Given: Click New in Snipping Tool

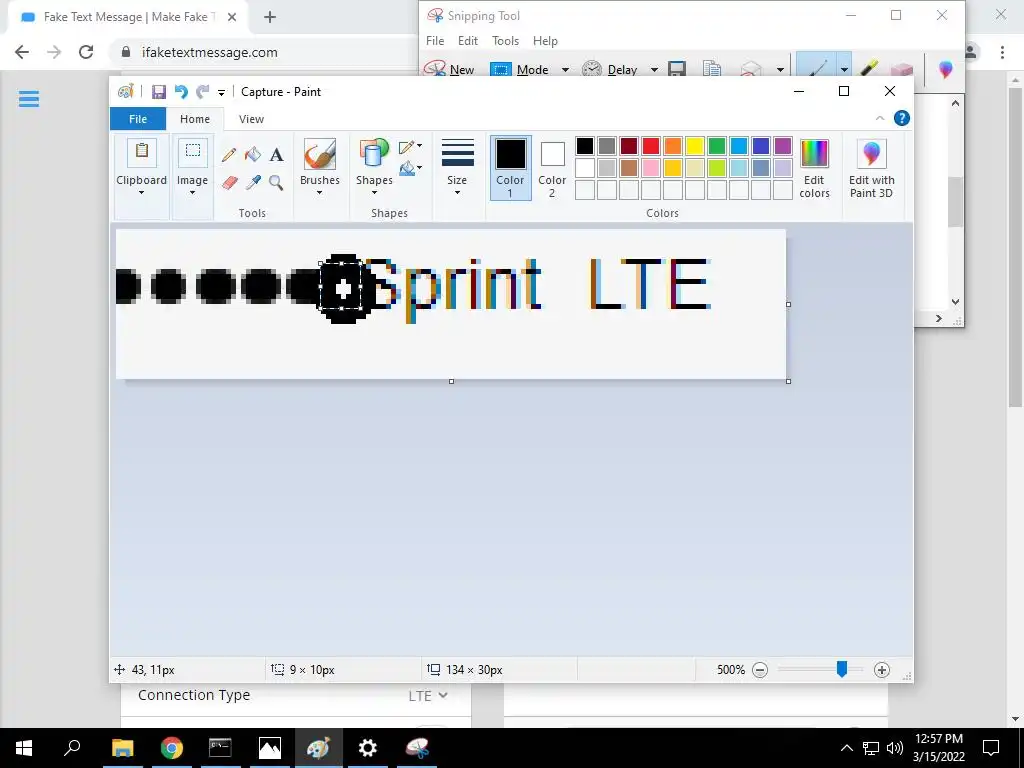Looking at the screenshot, I should coord(449,69).
